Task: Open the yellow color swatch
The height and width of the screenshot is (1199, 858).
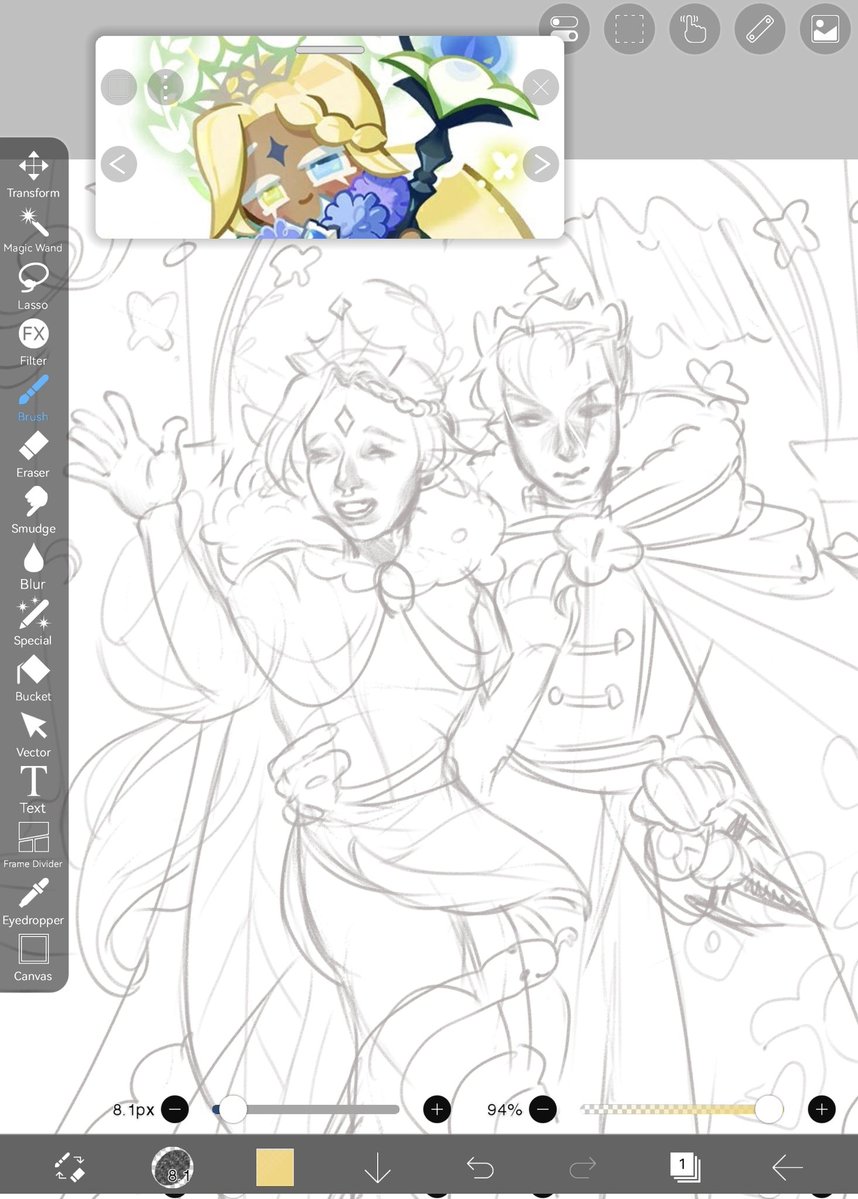Action: 275,1167
